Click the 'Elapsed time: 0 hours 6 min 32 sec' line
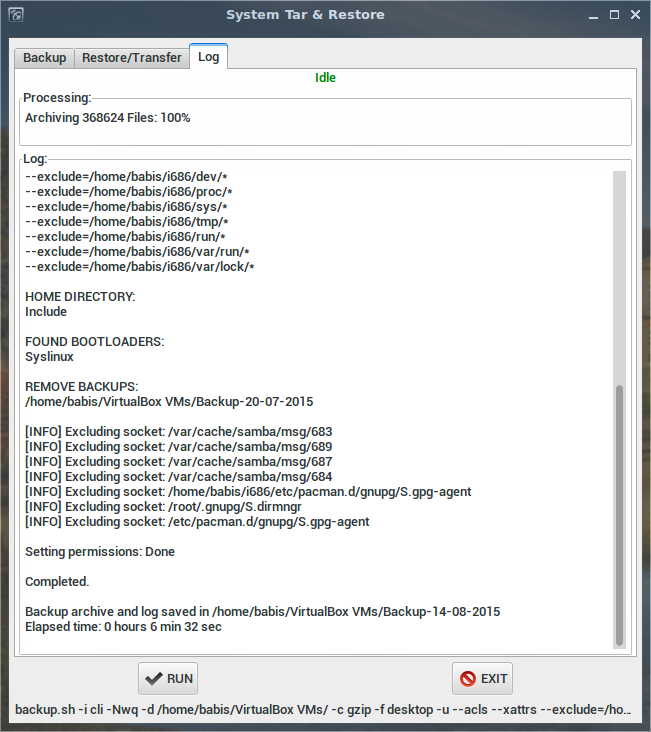Image resolution: width=651 pixels, height=732 pixels. coord(123,626)
